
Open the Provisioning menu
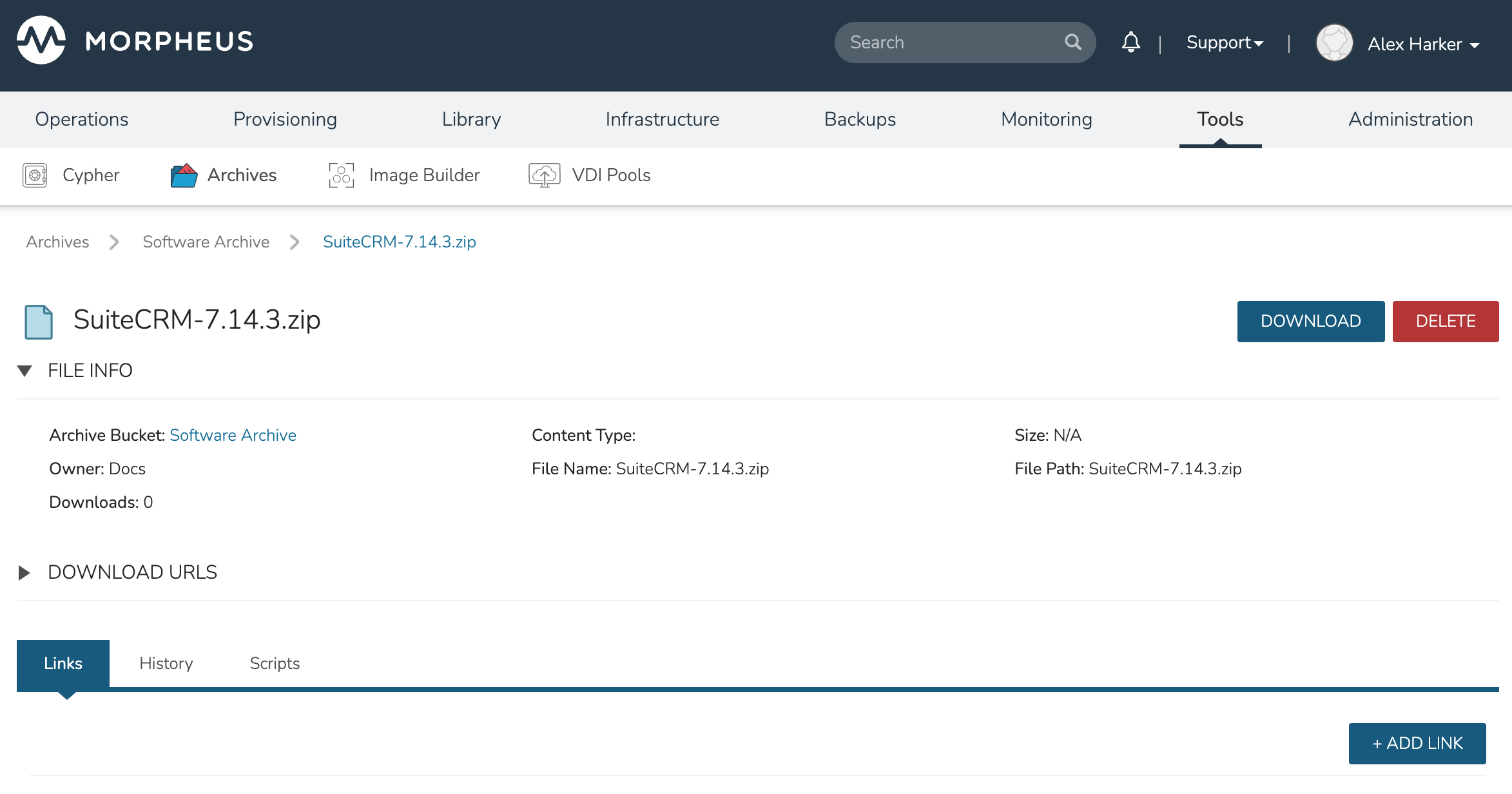285,119
